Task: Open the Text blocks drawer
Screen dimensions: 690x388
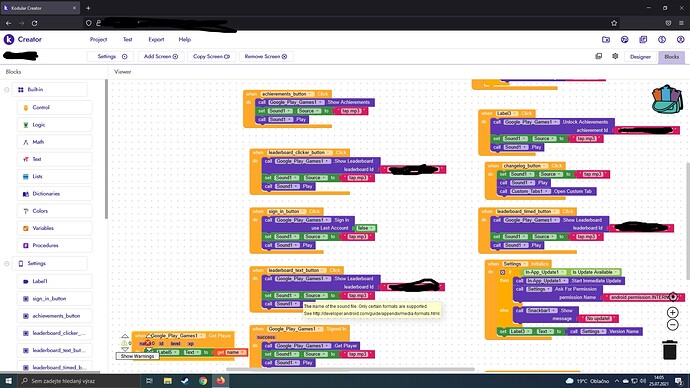Action: [x=55, y=159]
